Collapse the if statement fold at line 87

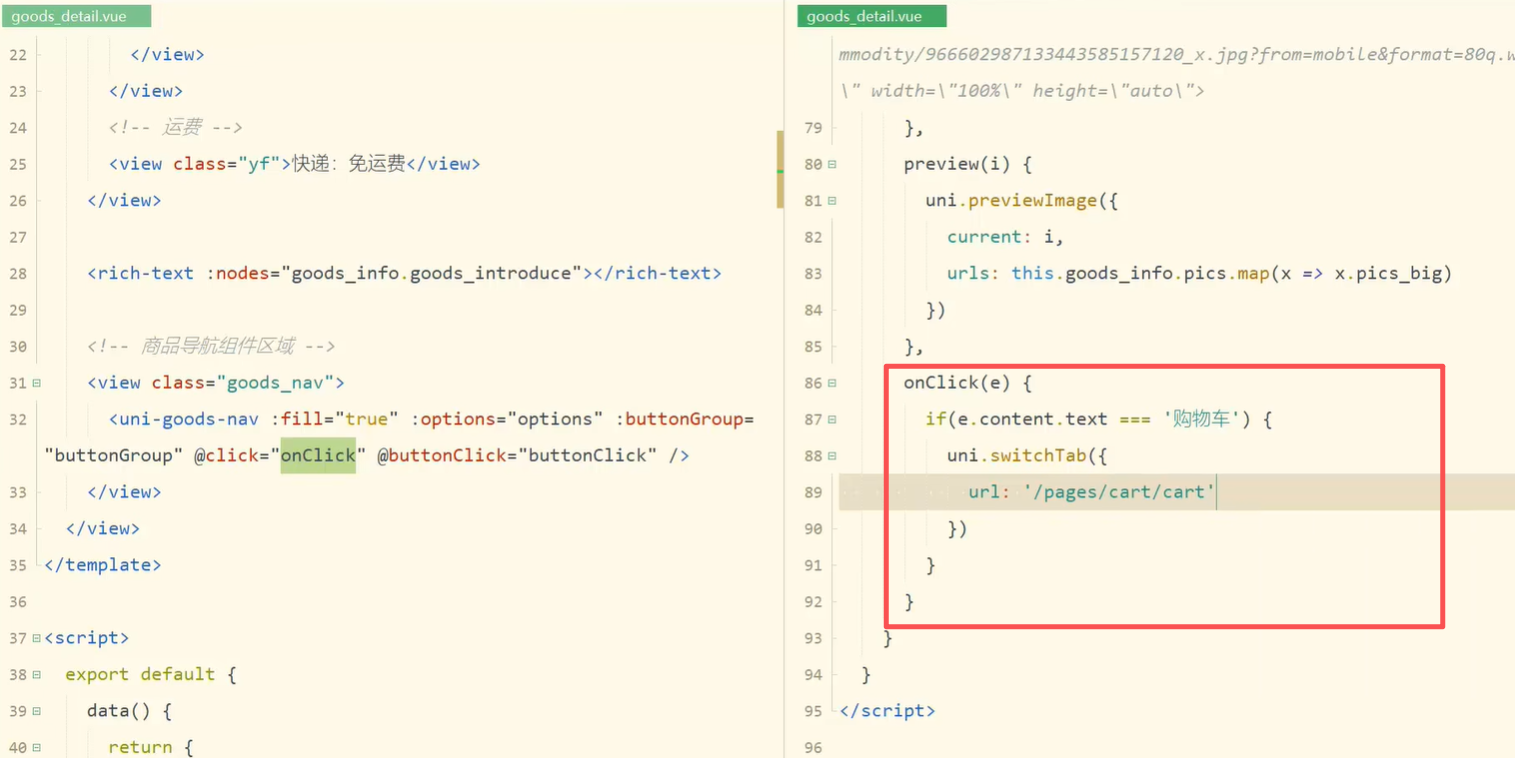pos(832,420)
